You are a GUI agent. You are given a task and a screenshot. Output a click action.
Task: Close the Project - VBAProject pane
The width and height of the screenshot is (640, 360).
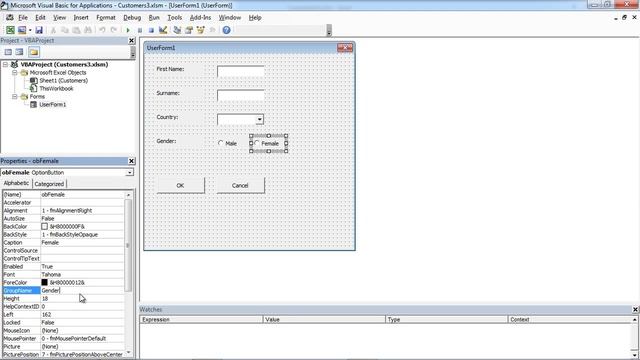[x=131, y=40]
